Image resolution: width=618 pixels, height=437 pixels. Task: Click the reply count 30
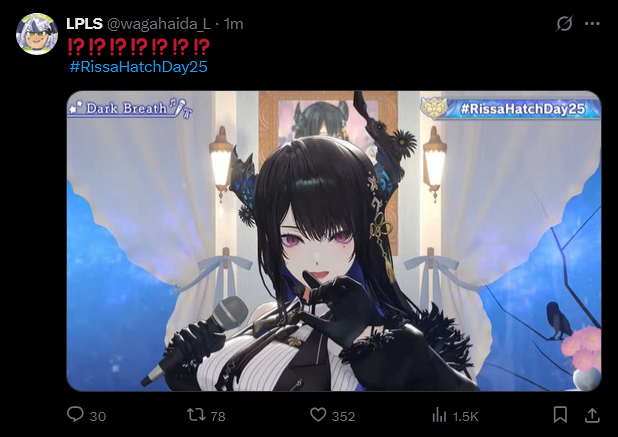click(98, 417)
